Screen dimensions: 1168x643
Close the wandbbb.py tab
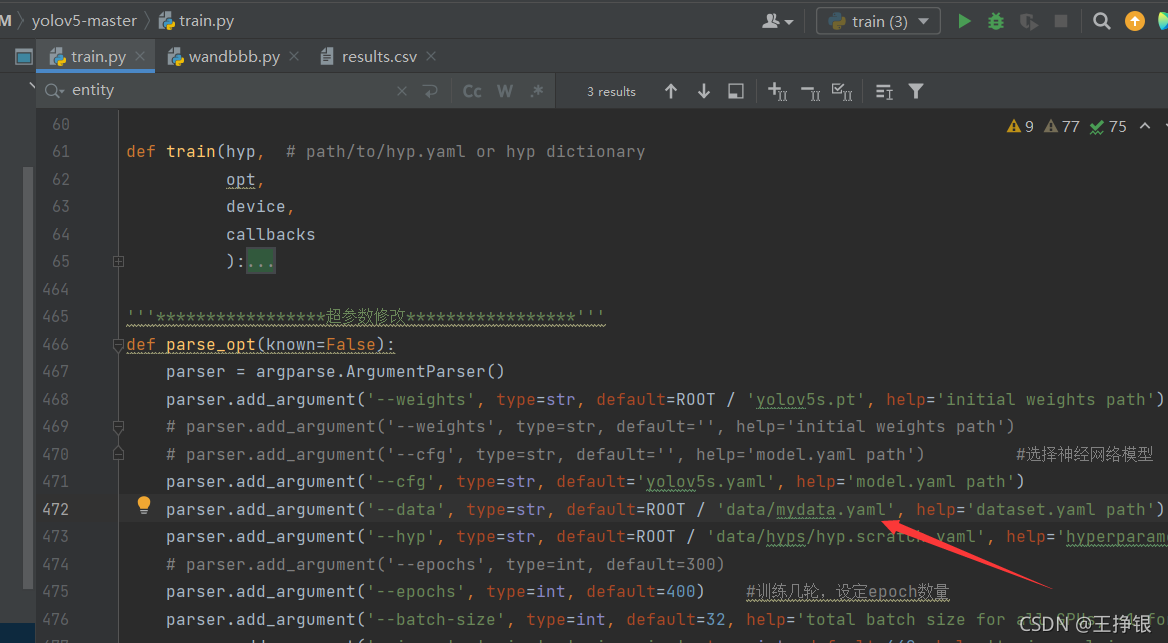294,56
